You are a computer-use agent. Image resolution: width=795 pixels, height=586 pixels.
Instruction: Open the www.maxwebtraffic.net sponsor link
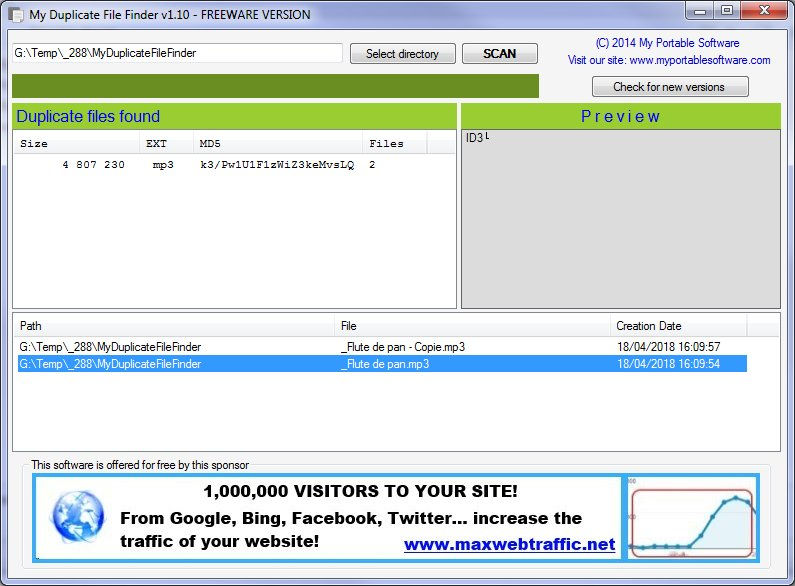pyautogui.click(x=510, y=544)
